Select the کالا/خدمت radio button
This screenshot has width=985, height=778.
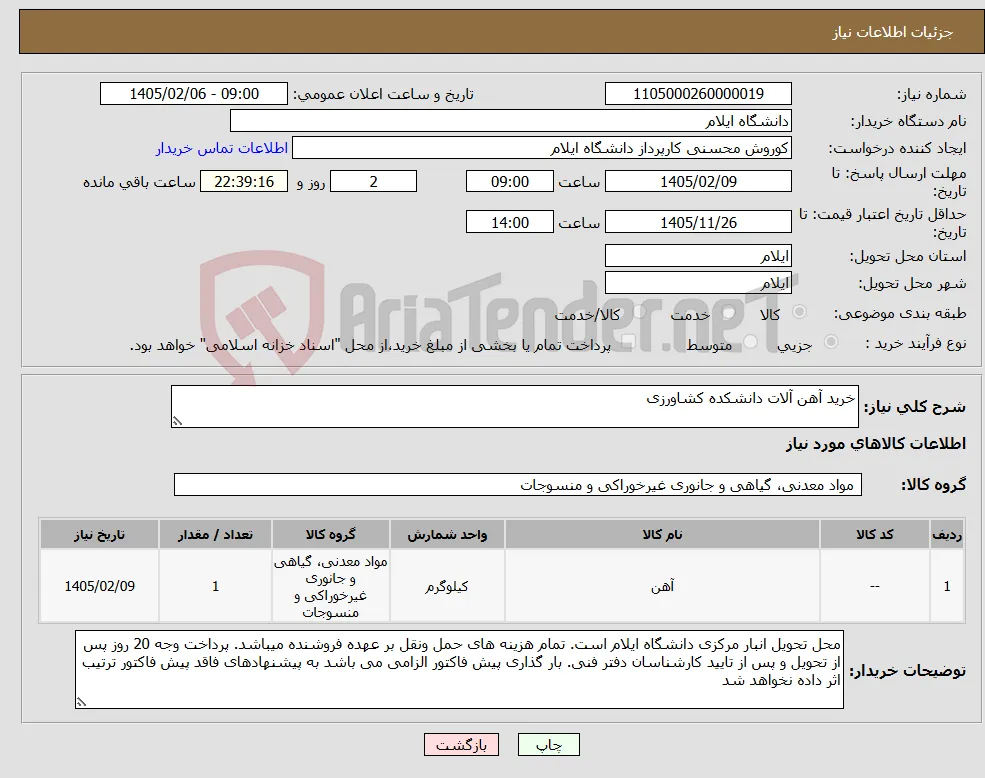pyautogui.click(x=639, y=312)
